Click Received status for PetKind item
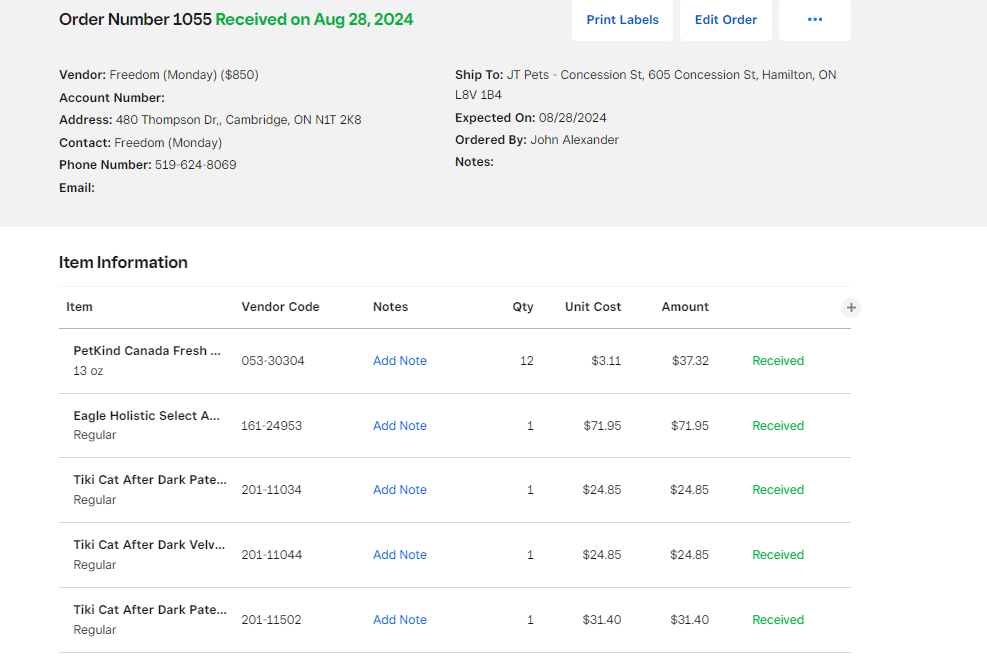 (x=777, y=361)
